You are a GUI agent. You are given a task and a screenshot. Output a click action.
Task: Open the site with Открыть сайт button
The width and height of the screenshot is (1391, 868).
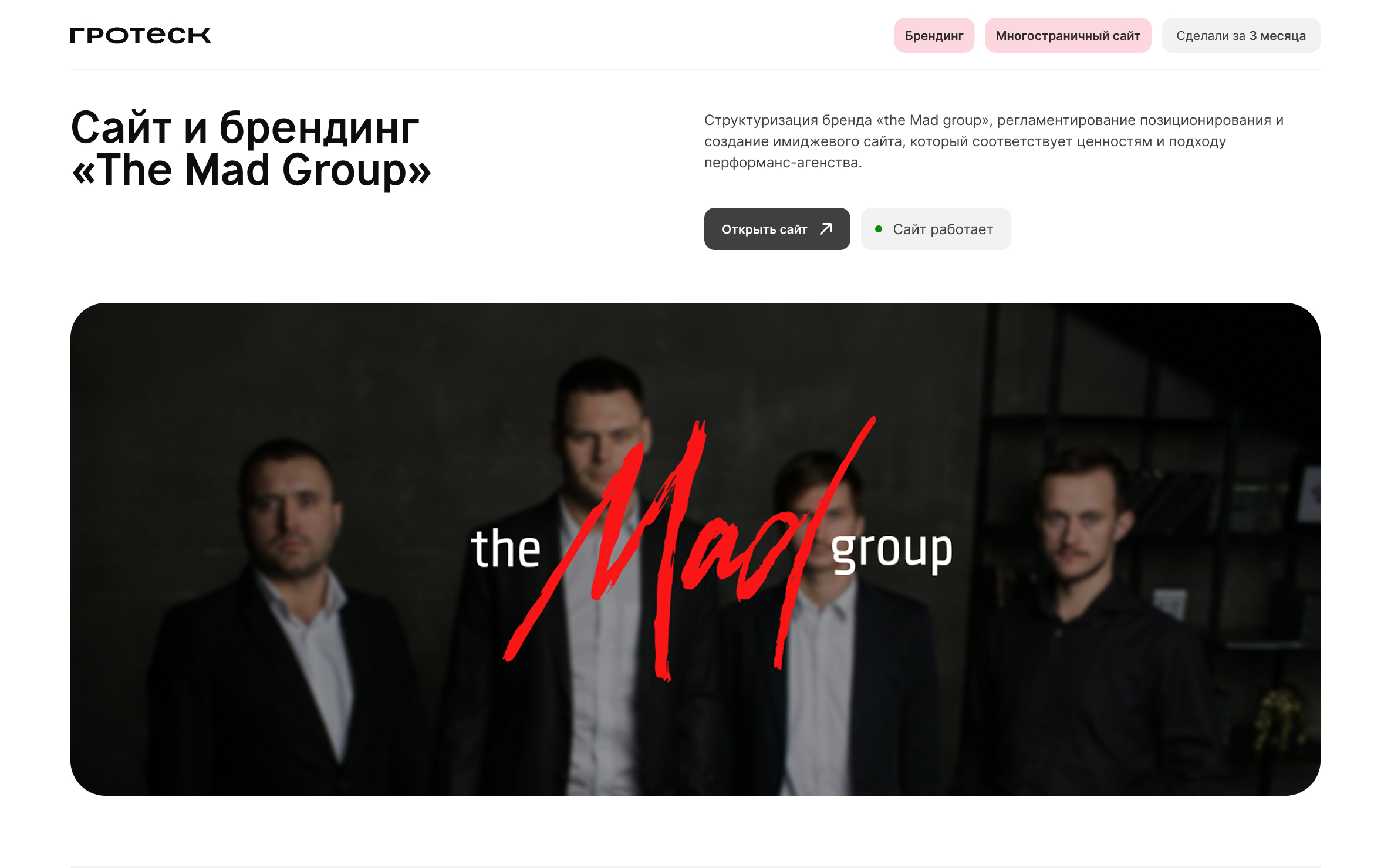(777, 229)
